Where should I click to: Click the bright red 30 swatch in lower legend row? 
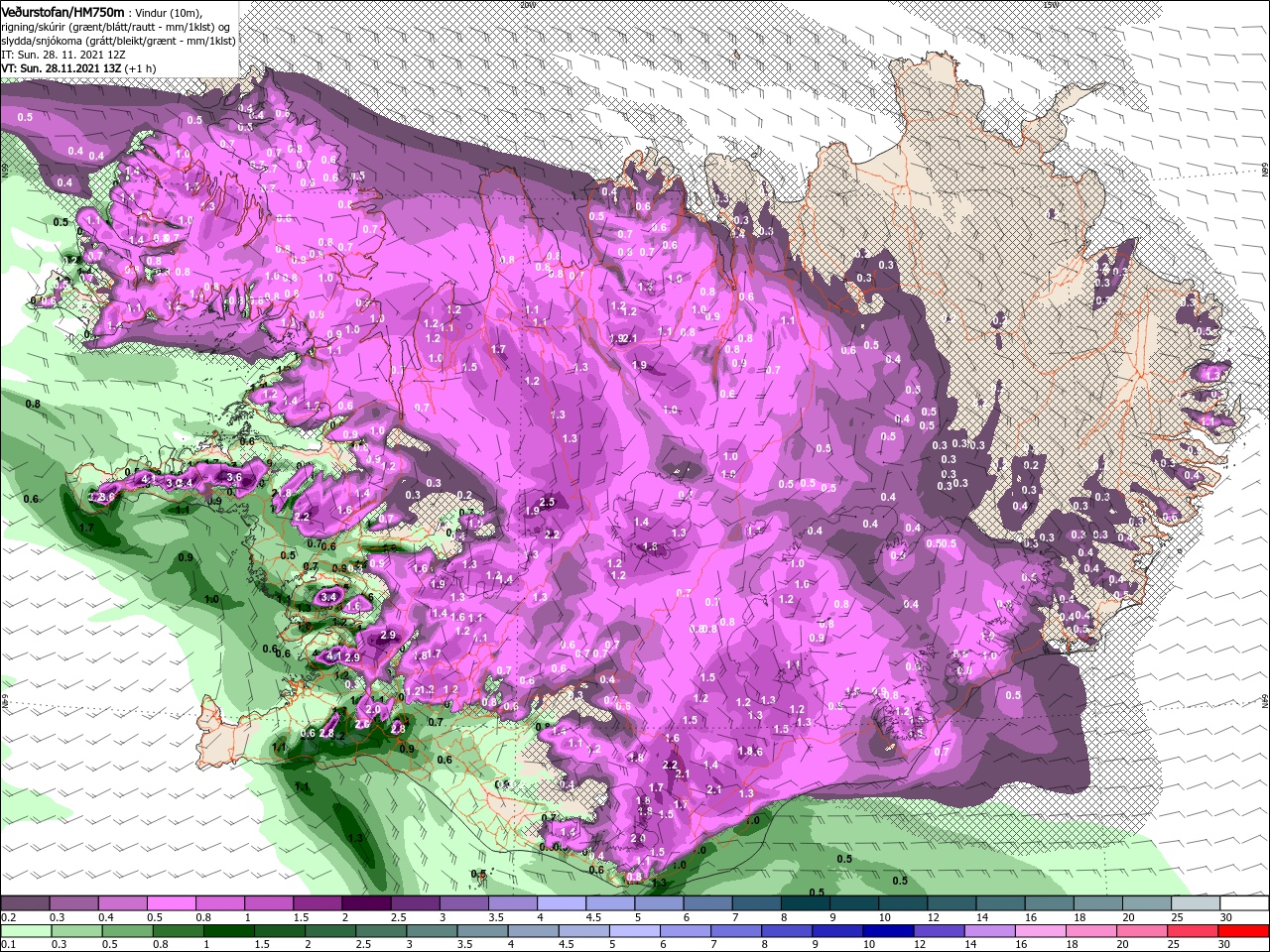pos(1244,931)
